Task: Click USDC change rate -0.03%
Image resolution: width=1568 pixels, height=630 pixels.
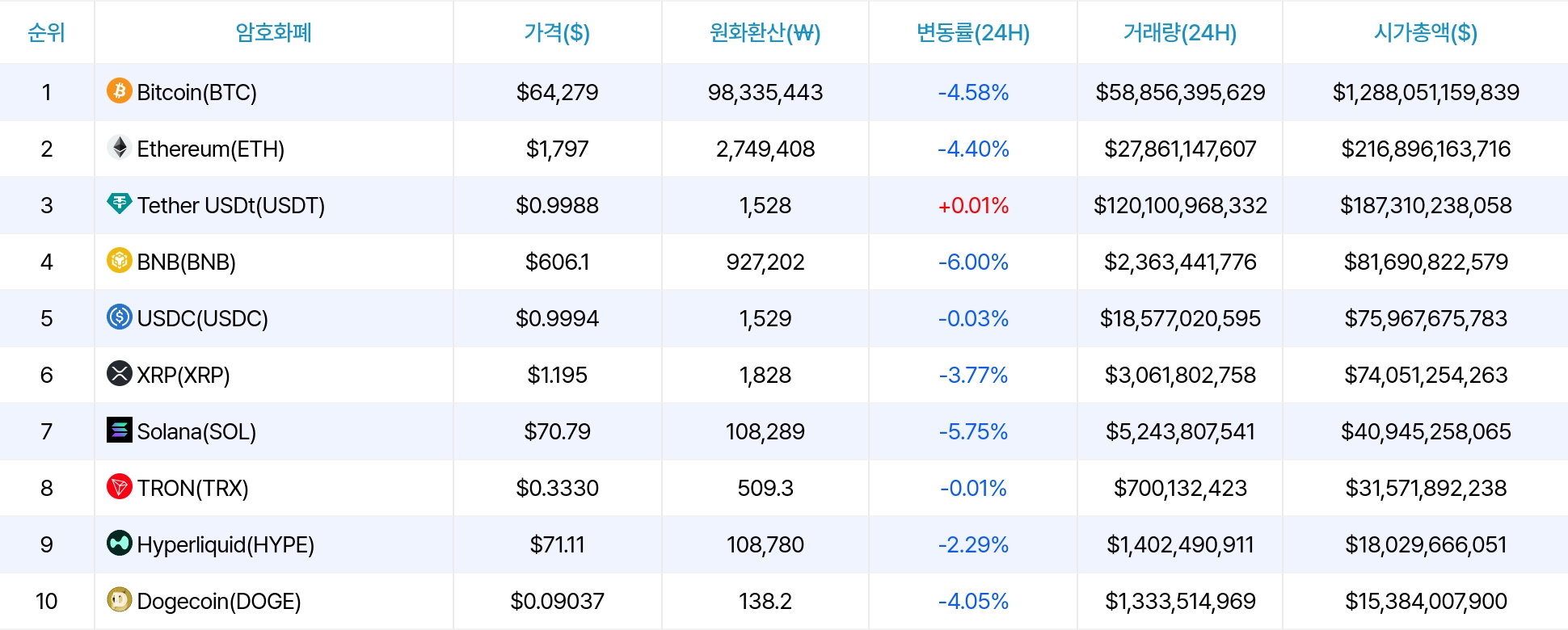Action: tap(973, 318)
